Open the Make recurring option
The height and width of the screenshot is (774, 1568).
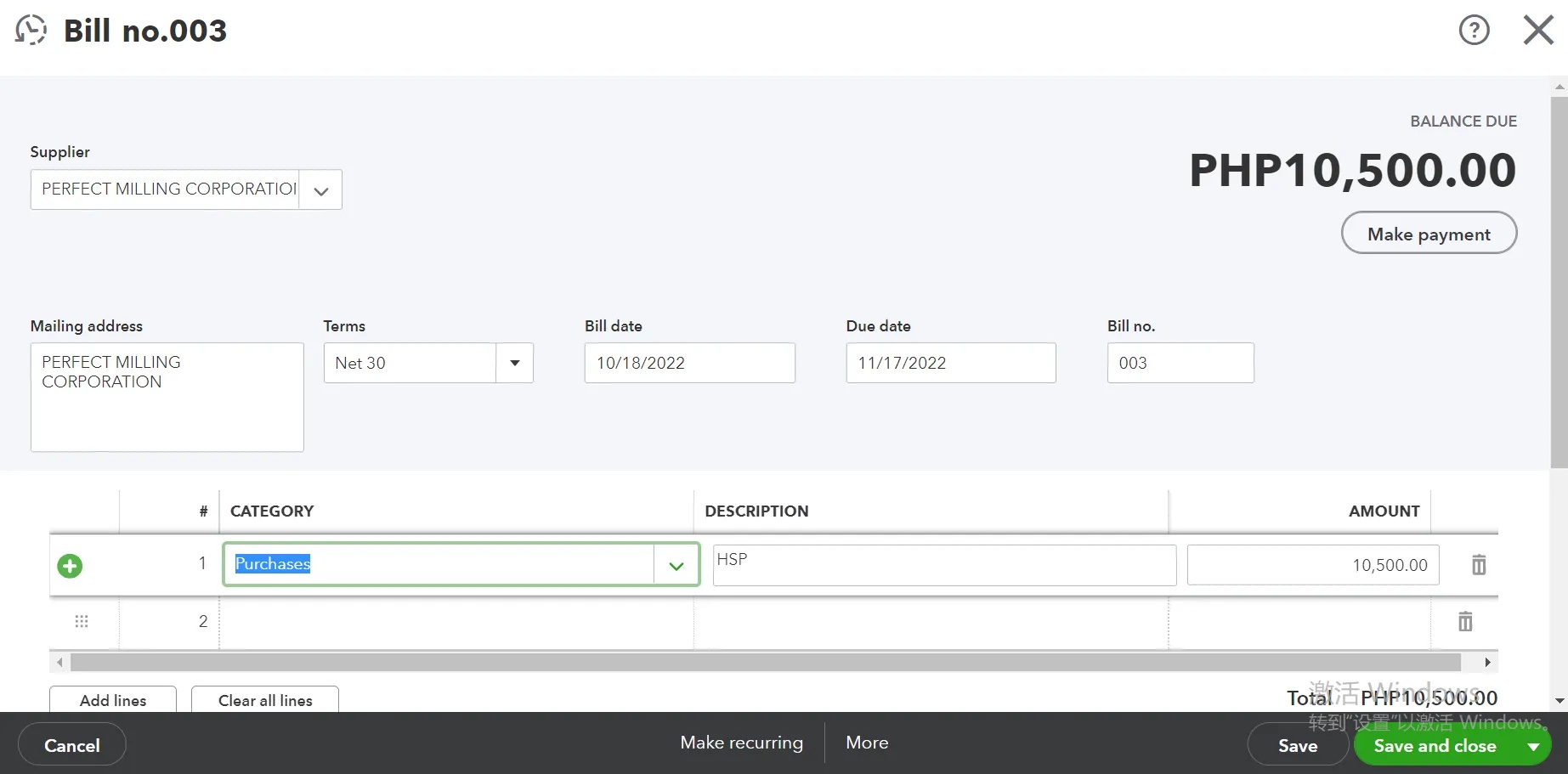(741, 743)
